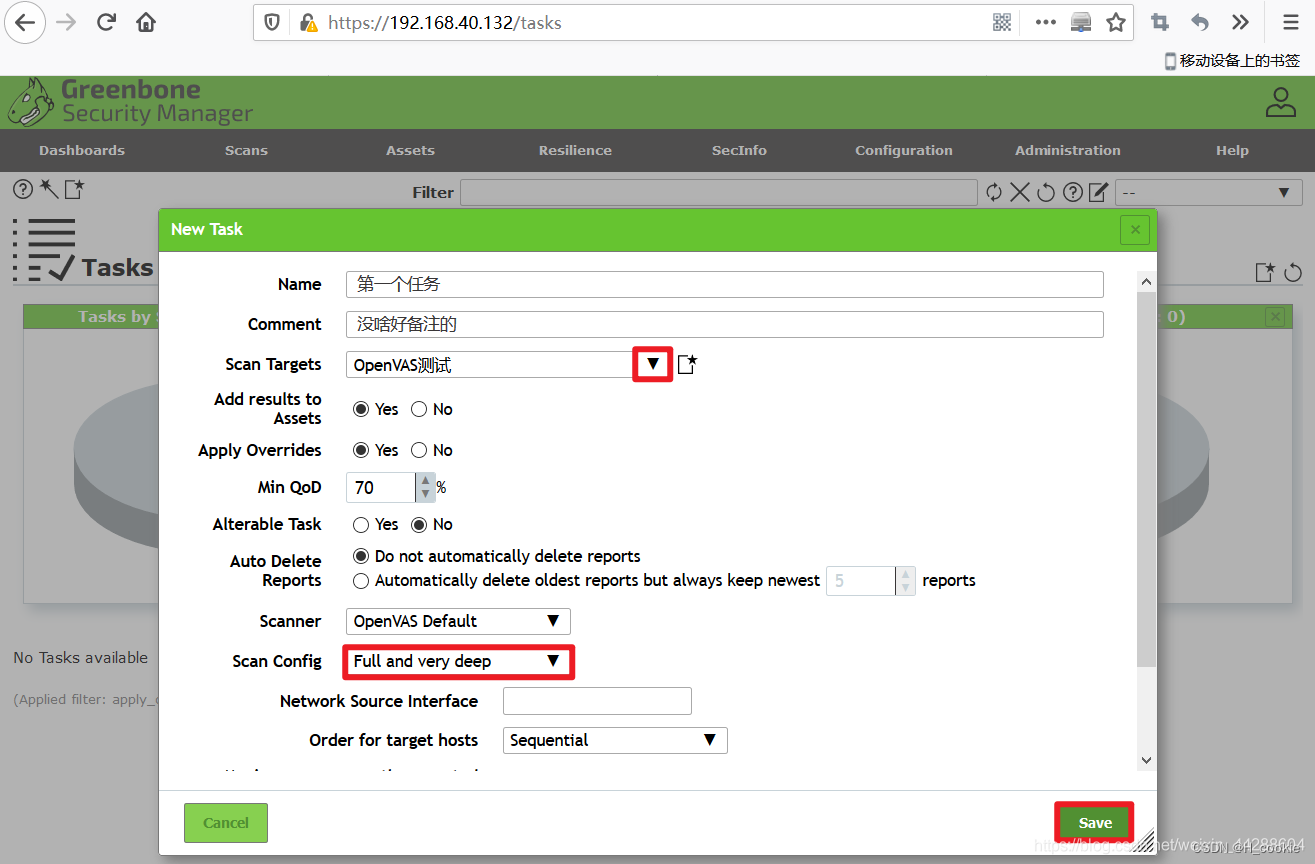
Task: Open the Resilience menu
Action: point(575,150)
